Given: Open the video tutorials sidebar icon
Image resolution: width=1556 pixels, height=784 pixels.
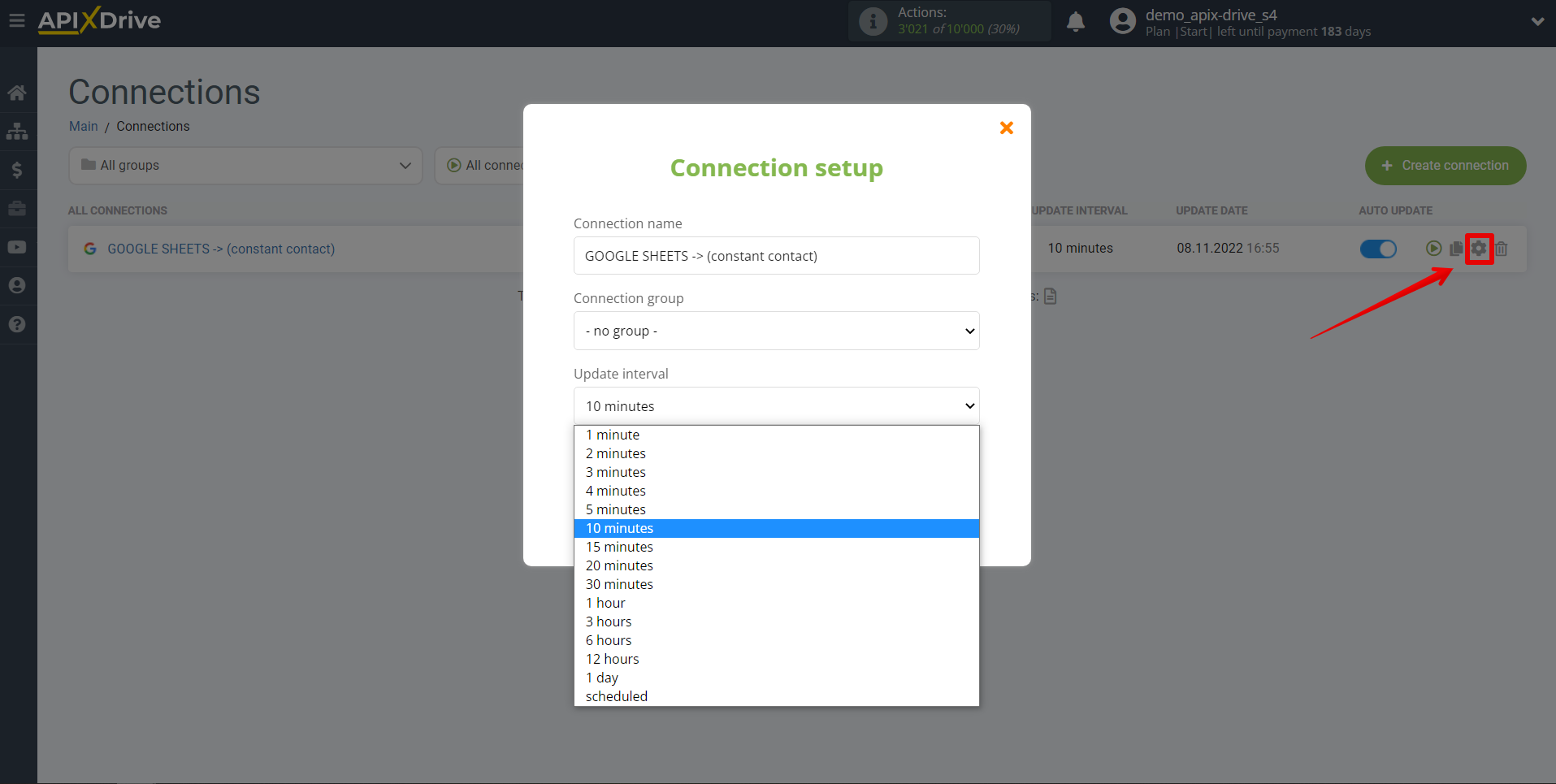Looking at the screenshot, I should tap(17, 247).
